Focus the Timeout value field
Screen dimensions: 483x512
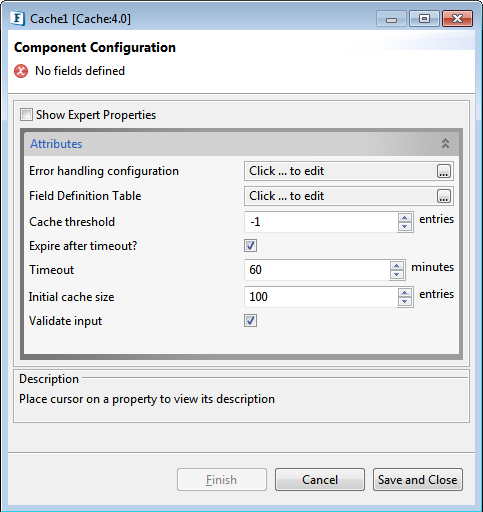click(x=317, y=270)
